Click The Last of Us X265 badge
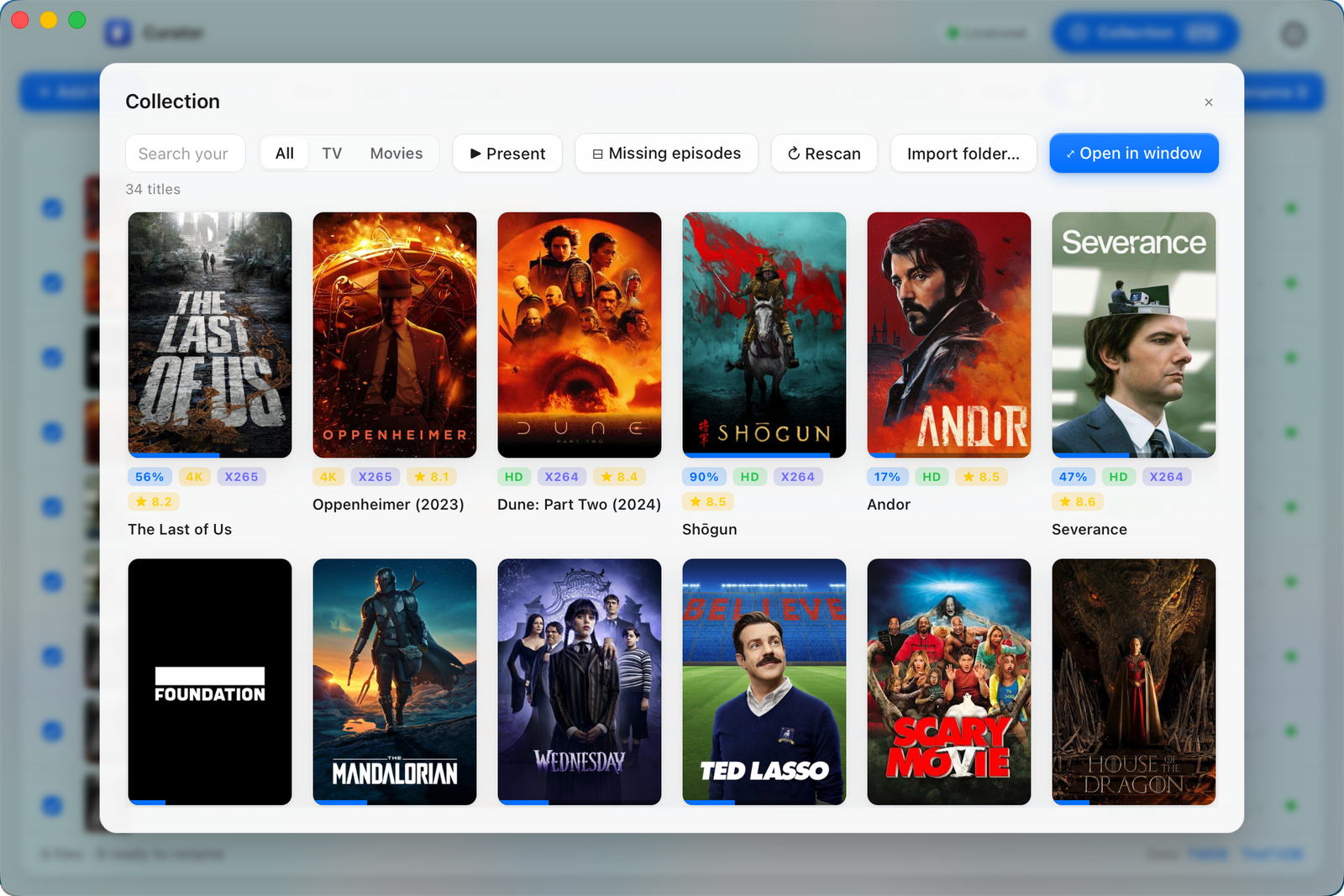The height and width of the screenshot is (896, 1344). (x=241, y=477)
